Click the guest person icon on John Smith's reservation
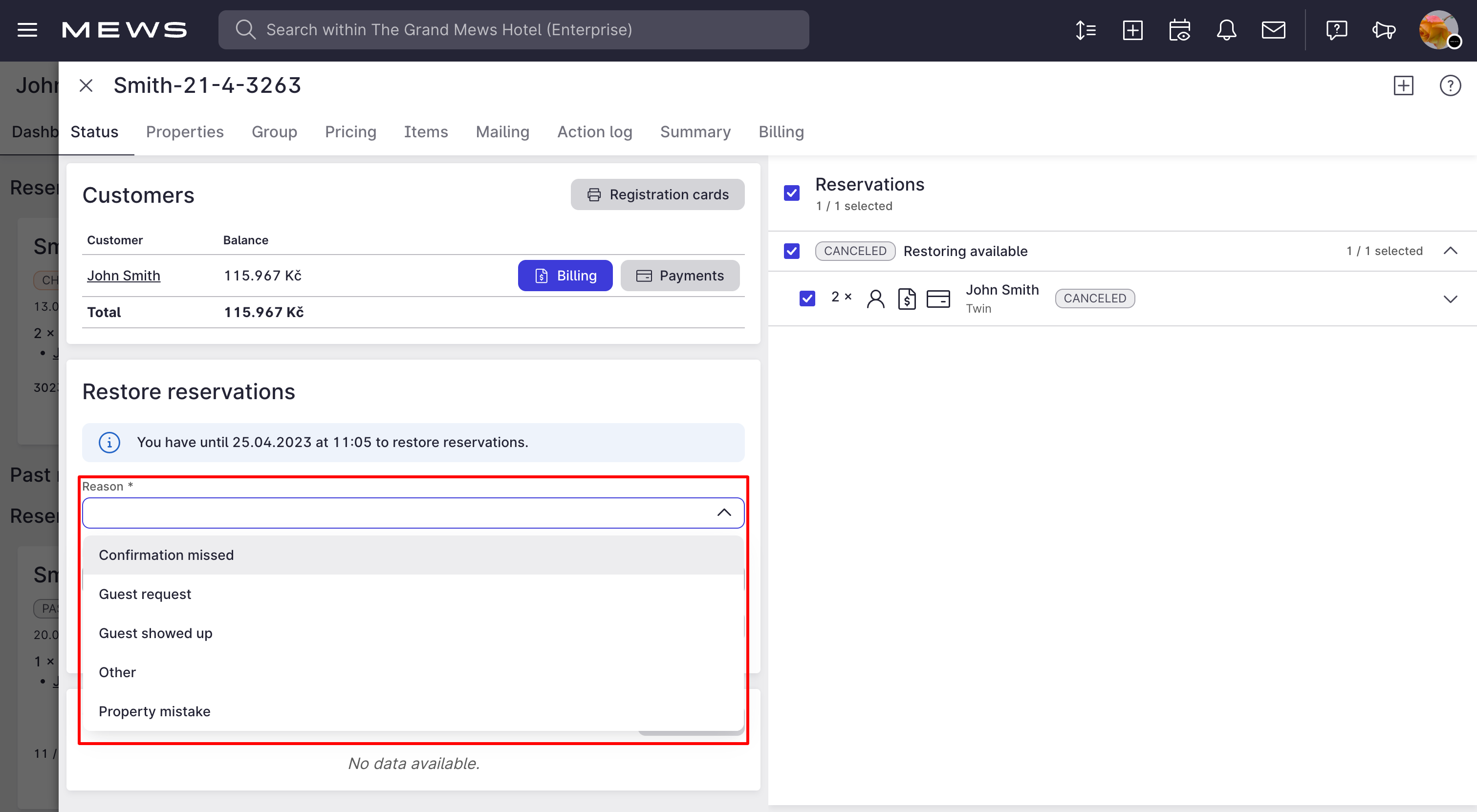 click(875, 298)
